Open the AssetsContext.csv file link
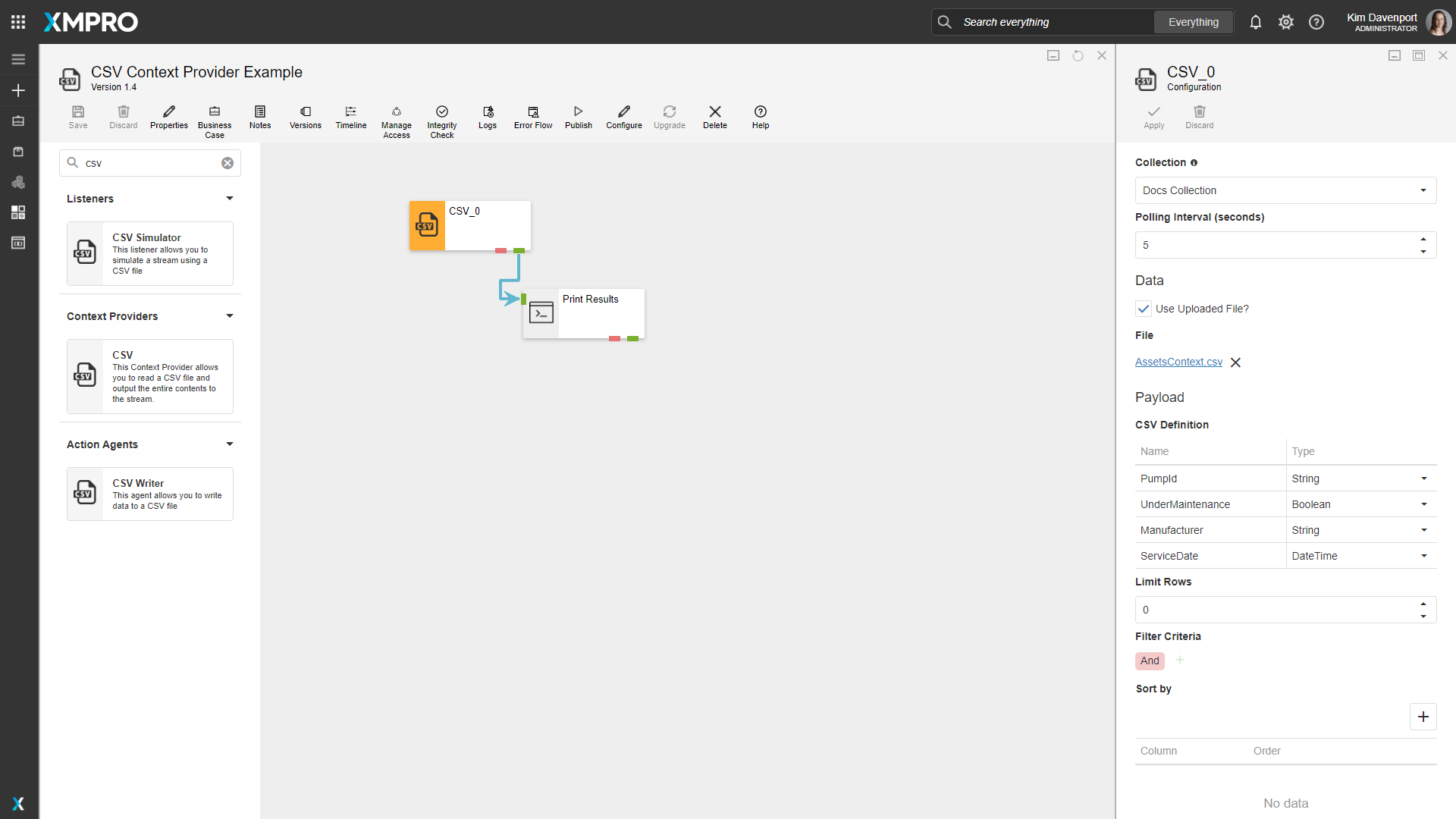This screenshot has width=1456, height=819. (1178, 362)
